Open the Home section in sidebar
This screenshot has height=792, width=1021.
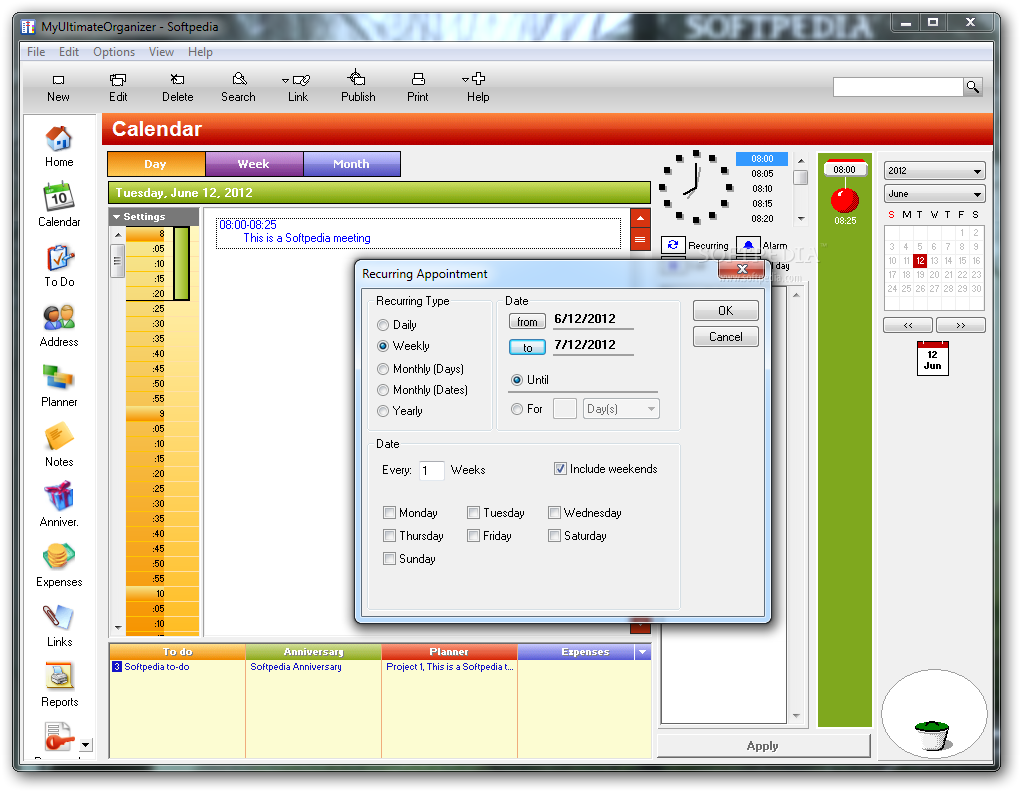(59, 147)
